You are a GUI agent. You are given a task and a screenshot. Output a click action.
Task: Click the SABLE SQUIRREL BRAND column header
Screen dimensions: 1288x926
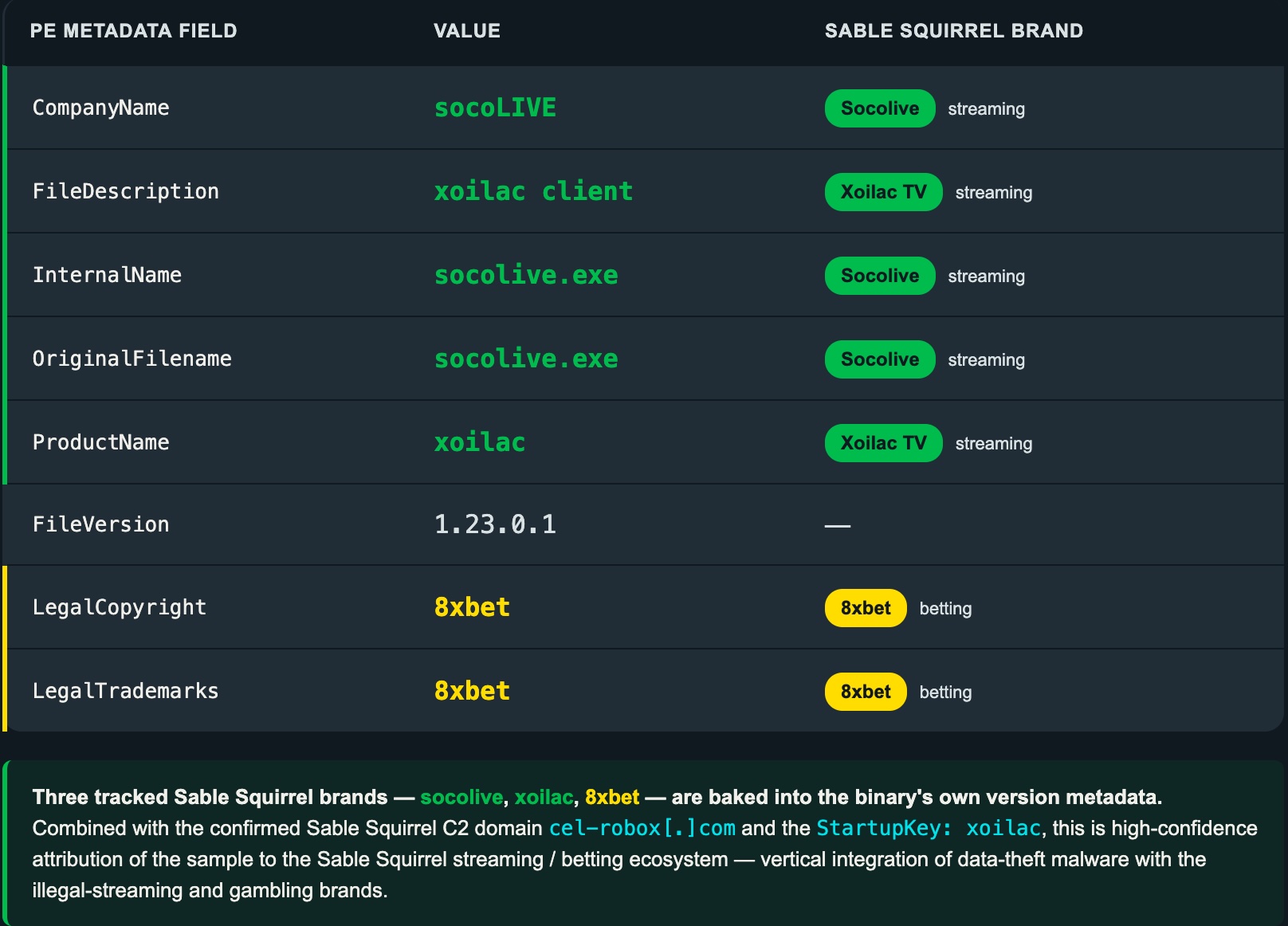953,31
